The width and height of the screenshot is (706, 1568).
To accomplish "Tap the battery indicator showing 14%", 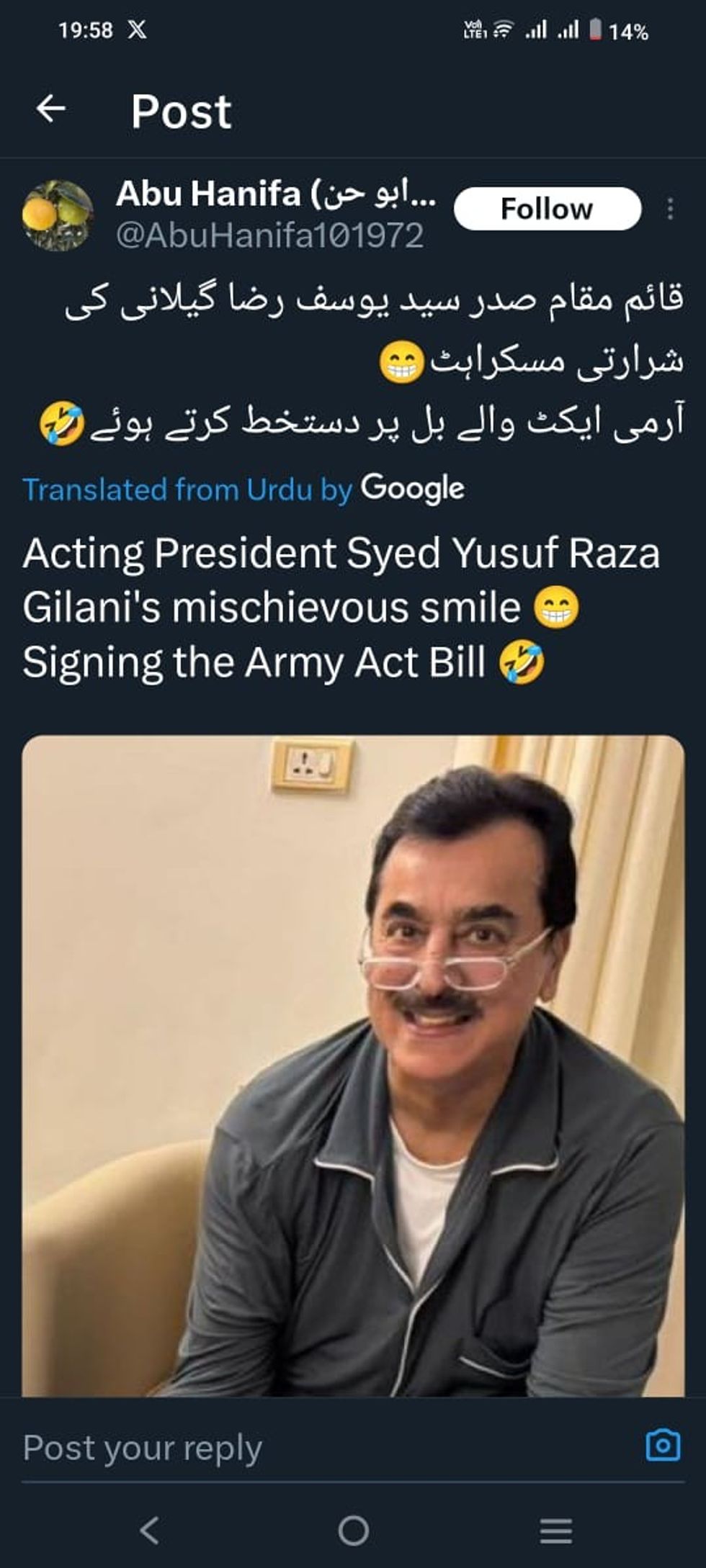I will pos(619,31).
